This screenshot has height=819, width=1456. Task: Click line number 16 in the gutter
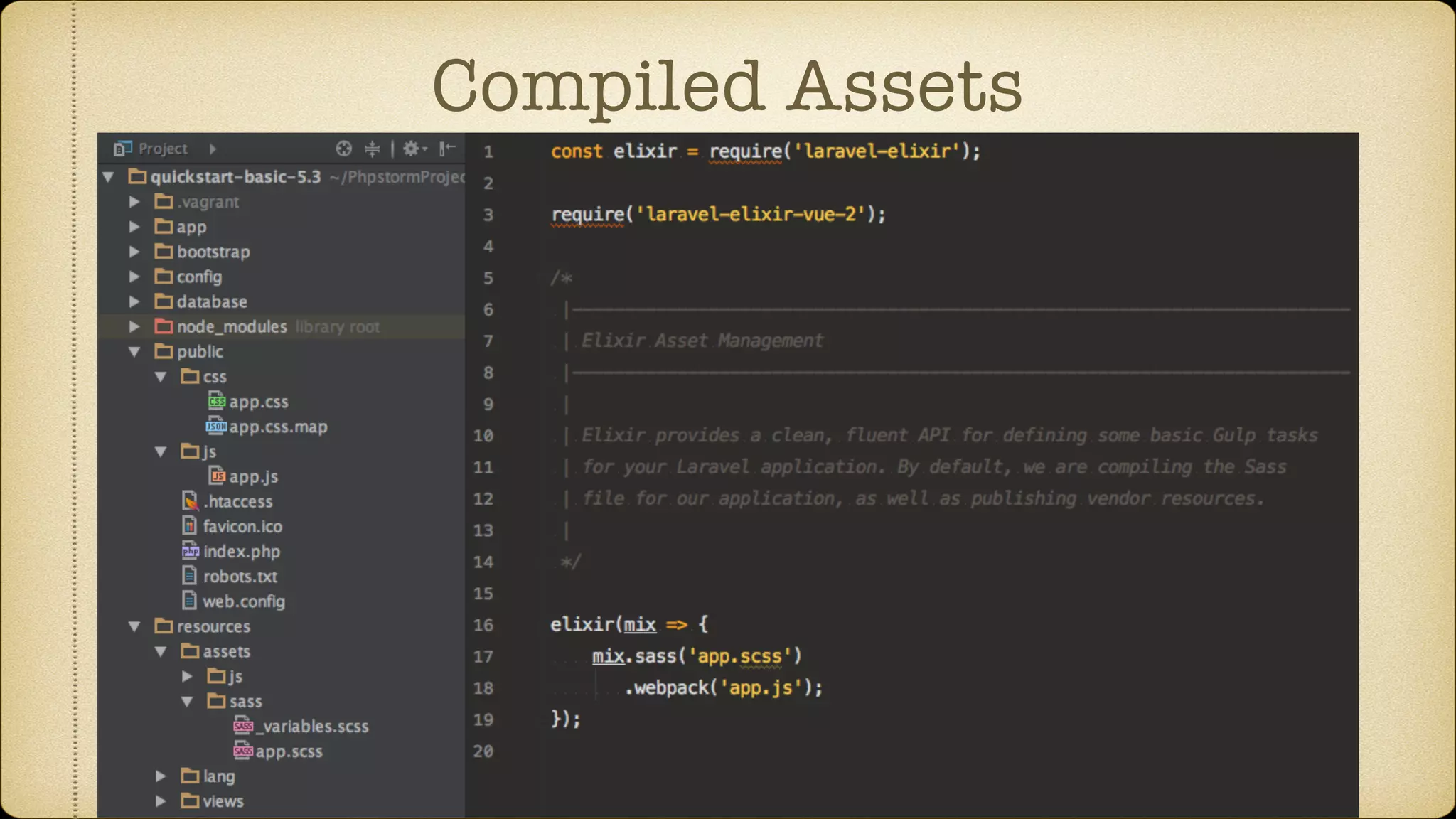pos(483,625)
